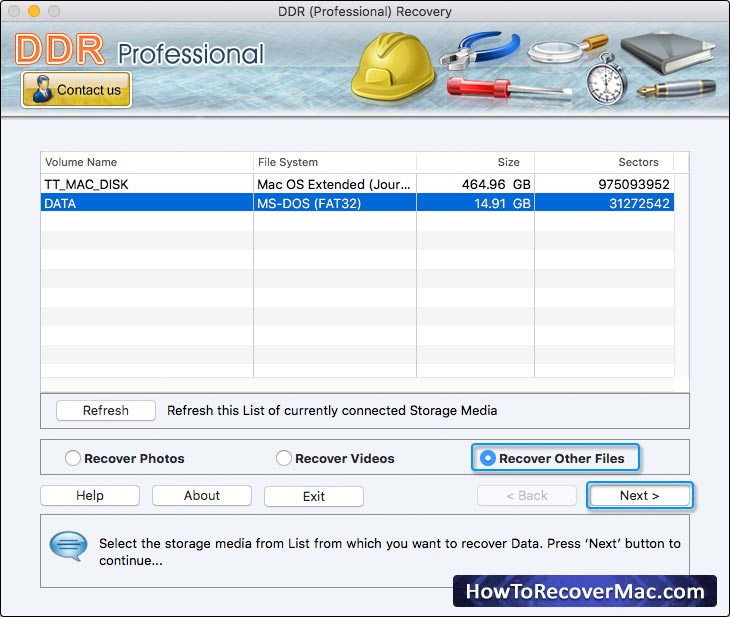Open the Help button
The height and width of the screenshot is (617, 730).
click(x=90, y=495)
